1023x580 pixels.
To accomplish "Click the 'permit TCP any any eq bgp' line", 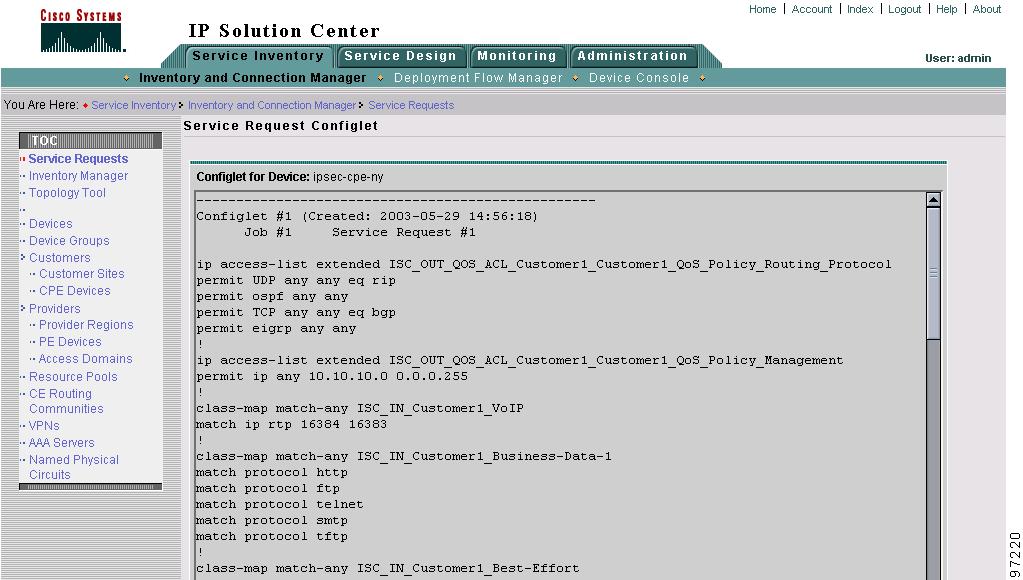I will click(x=296, y=313).
